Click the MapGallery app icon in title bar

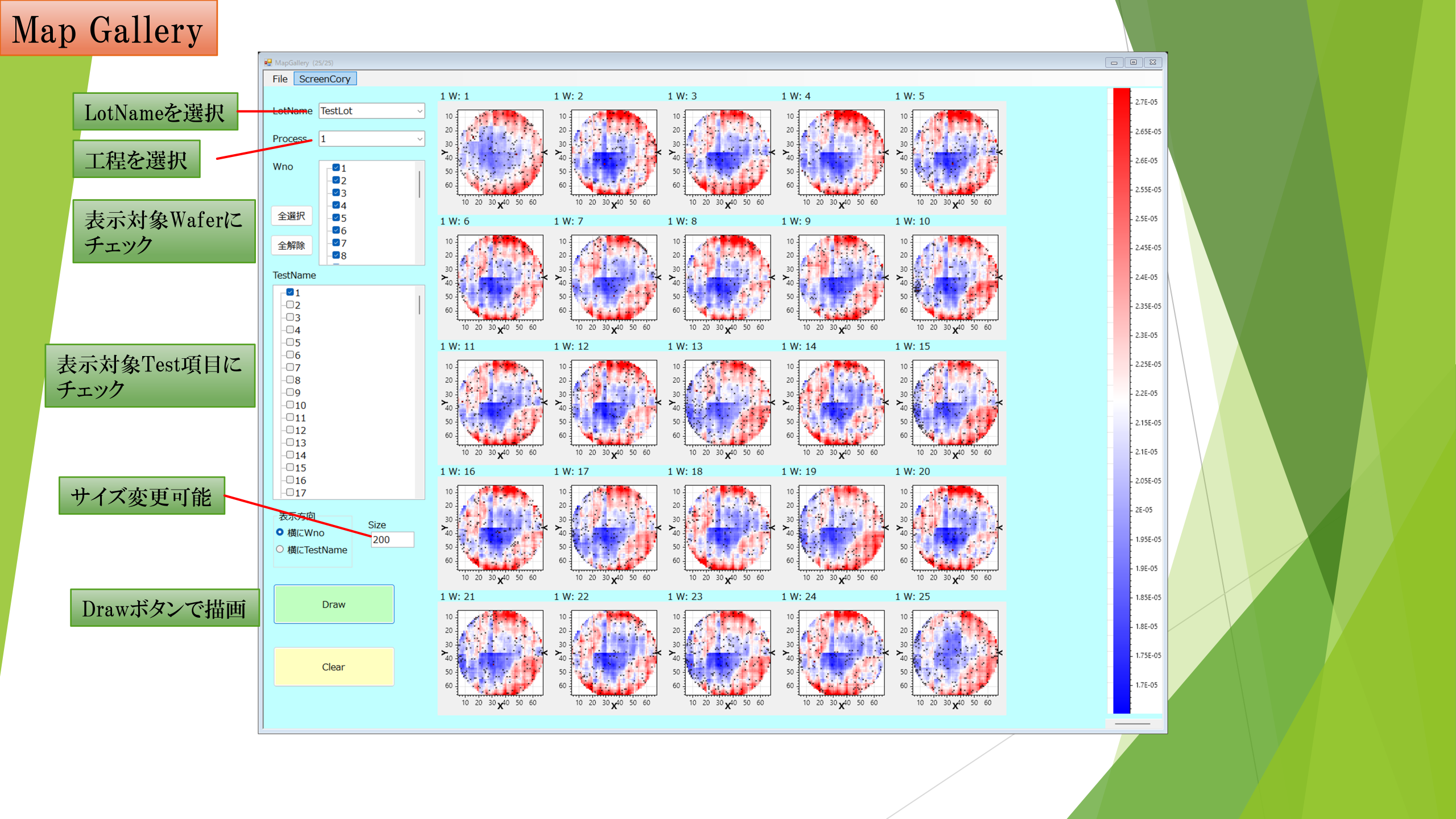(268, 63)
